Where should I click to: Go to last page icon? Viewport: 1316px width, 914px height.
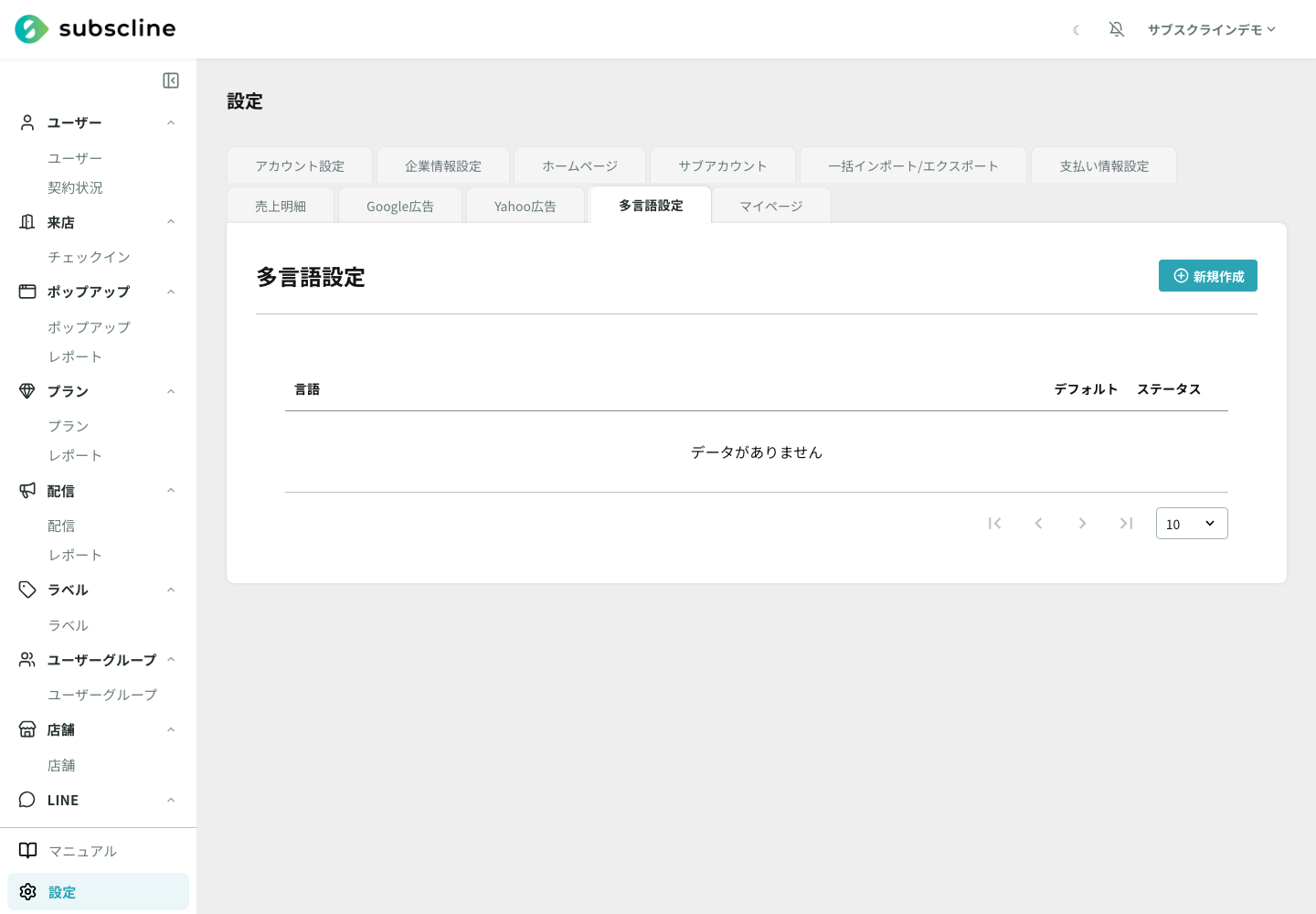click(1126, 524)
